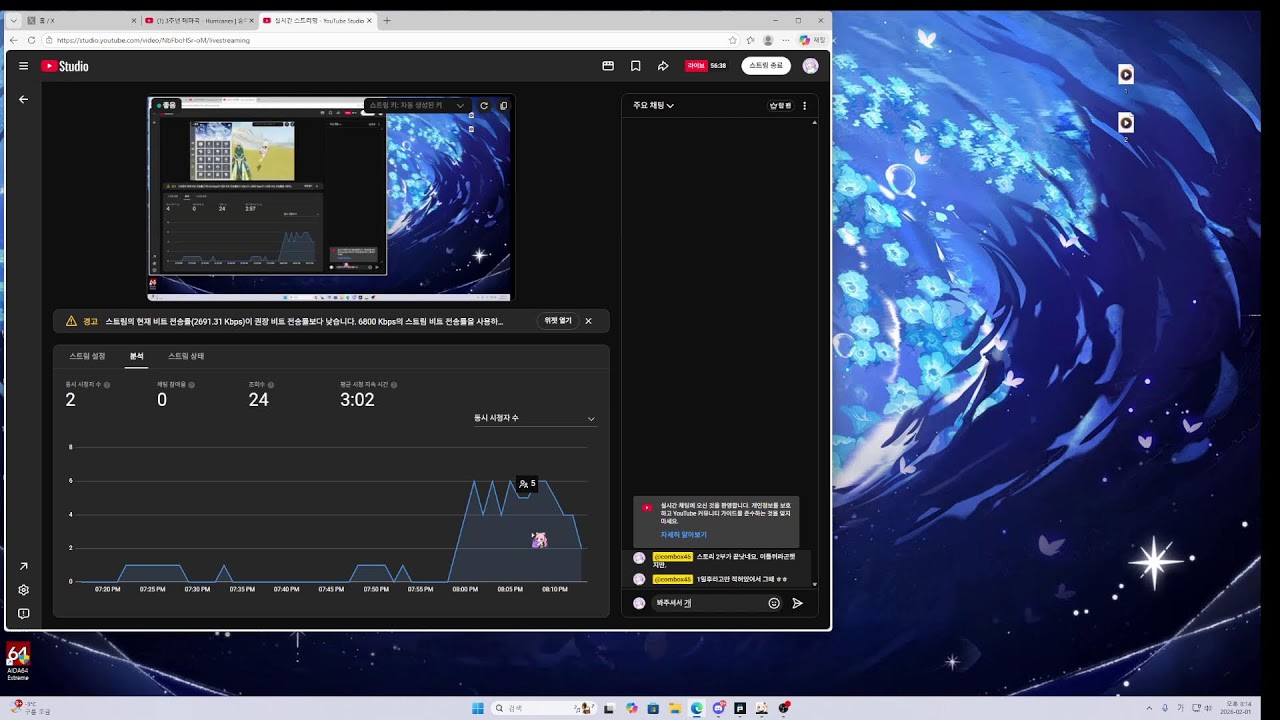Click the send feedback icon in left sidebar

(23, 614)
